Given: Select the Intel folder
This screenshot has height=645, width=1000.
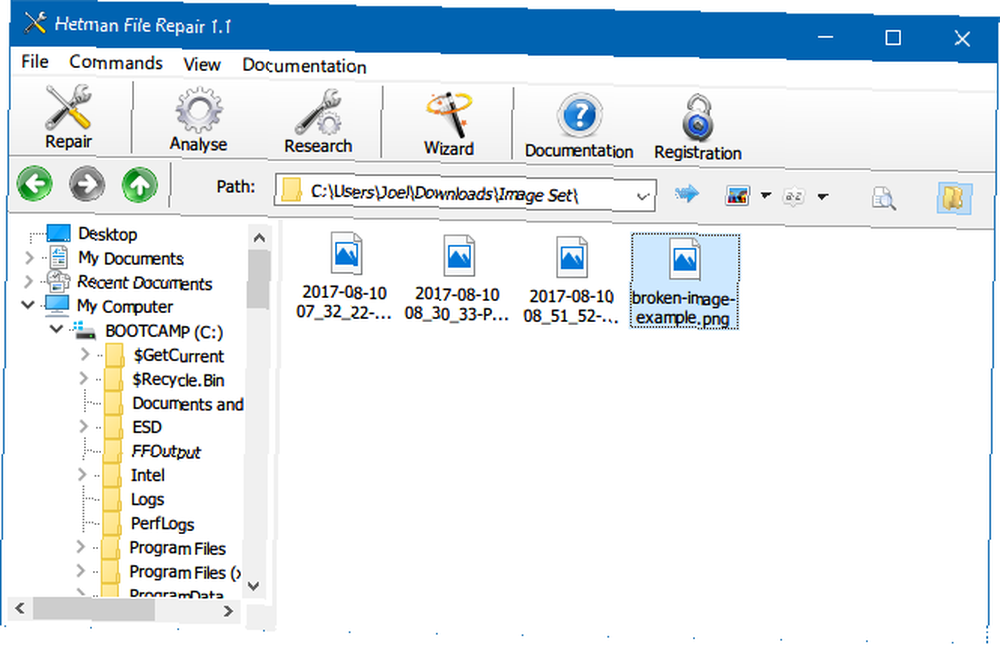Looking at the screenshot, I should point(147,475).
